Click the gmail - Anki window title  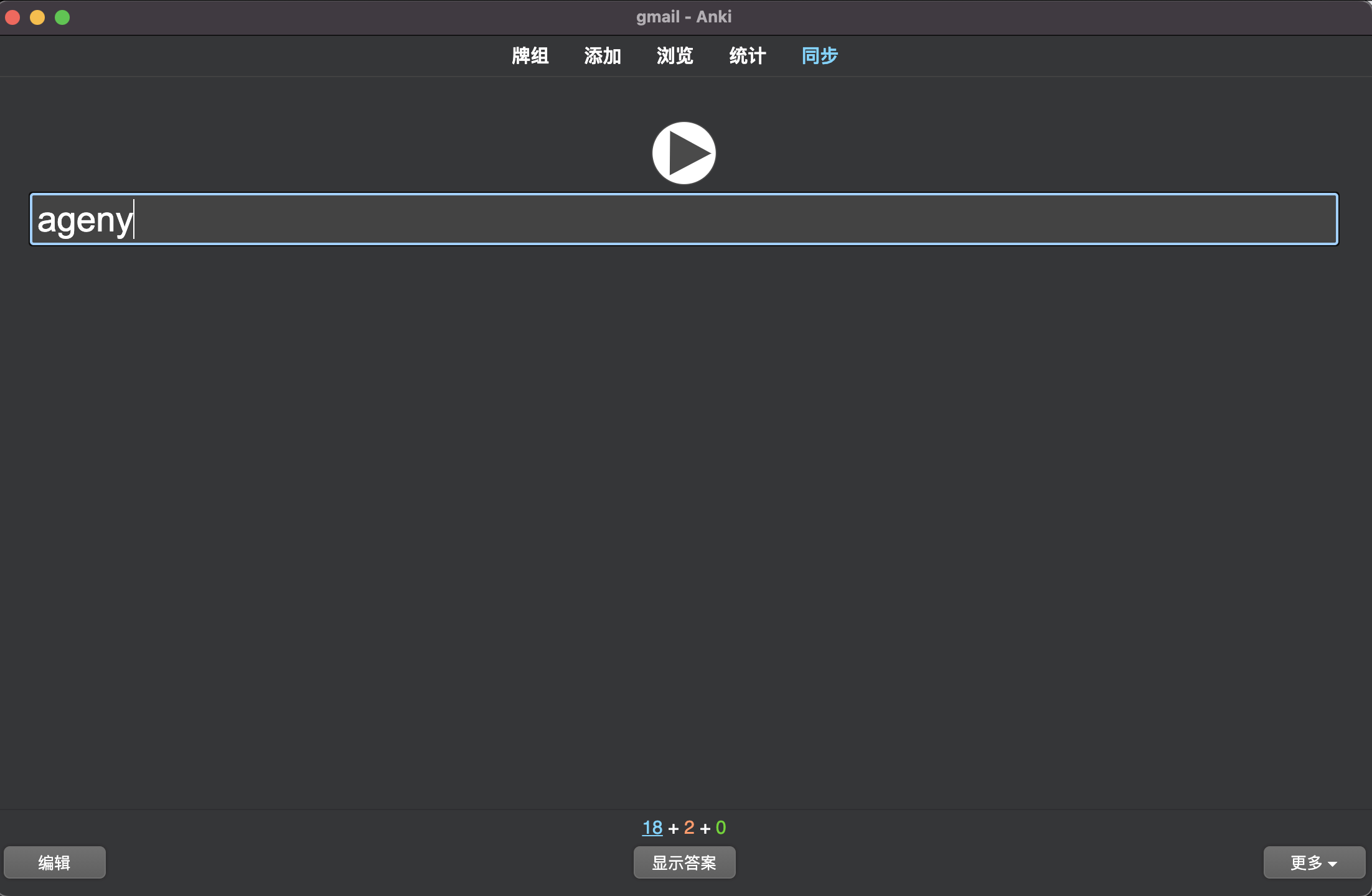[x=684, y=17]
